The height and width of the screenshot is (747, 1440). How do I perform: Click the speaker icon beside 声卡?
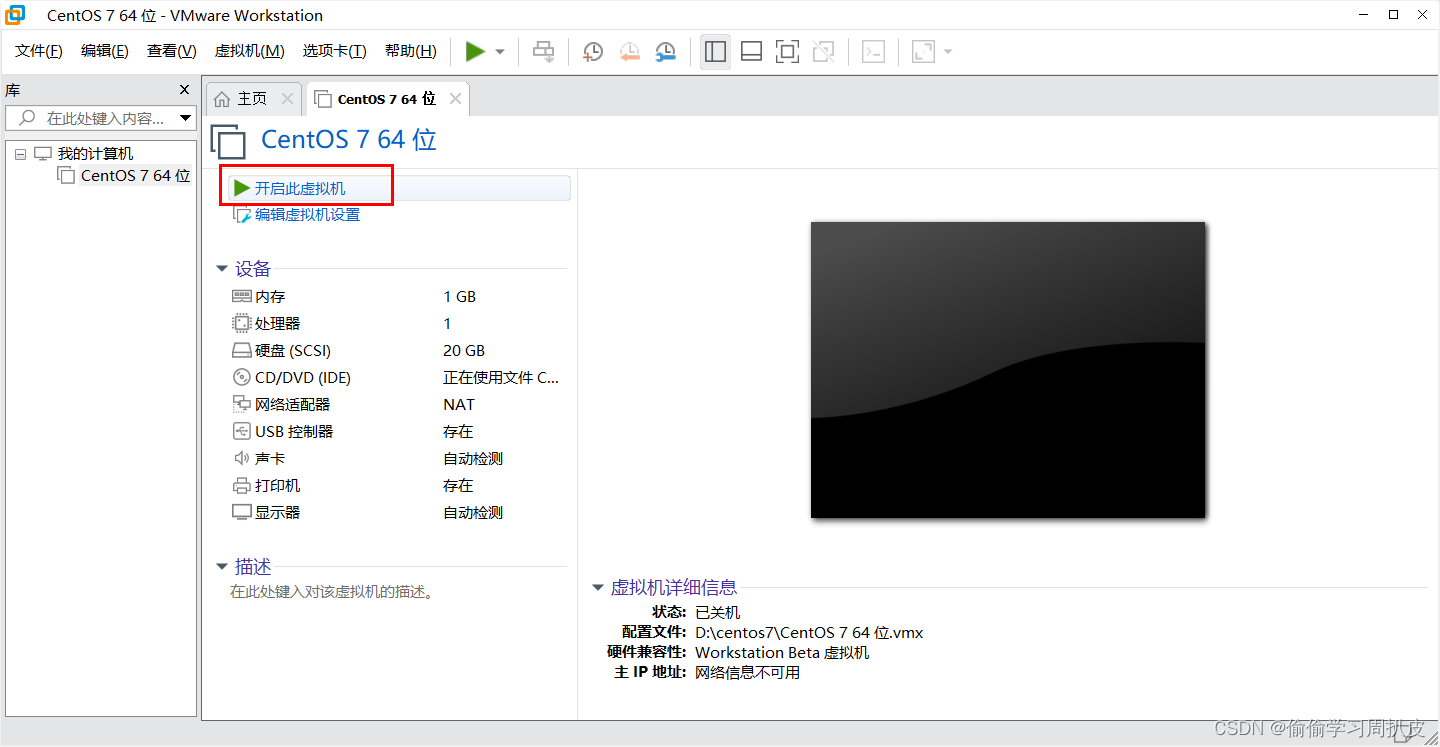point(241,458)
